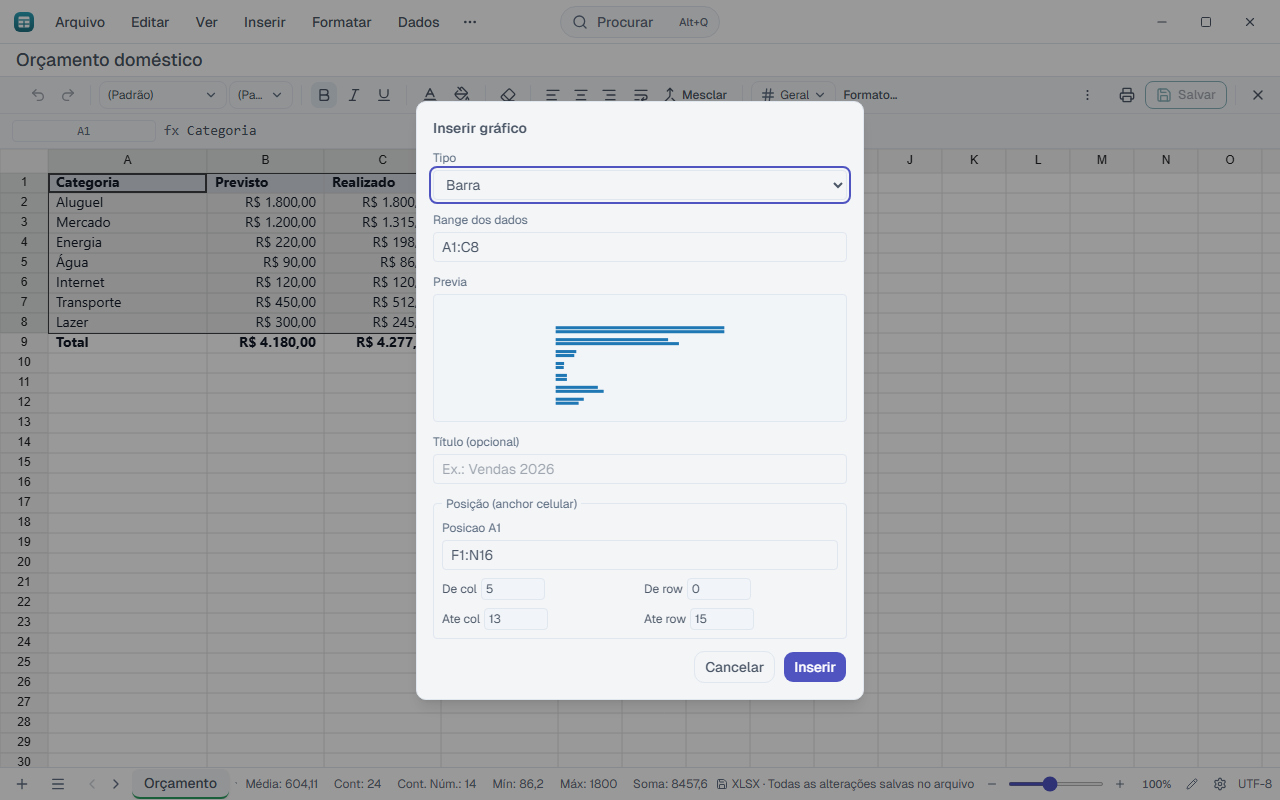Align text left

click(x=552, y=95)
